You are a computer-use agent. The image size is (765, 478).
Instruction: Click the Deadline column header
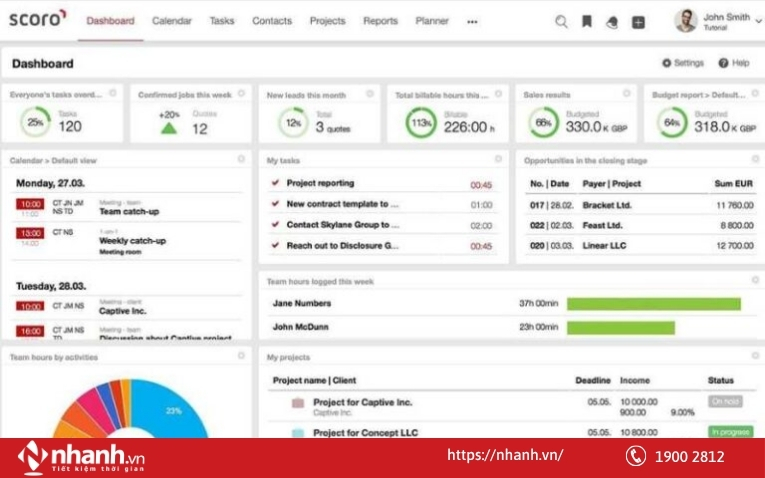pos(593,380)
